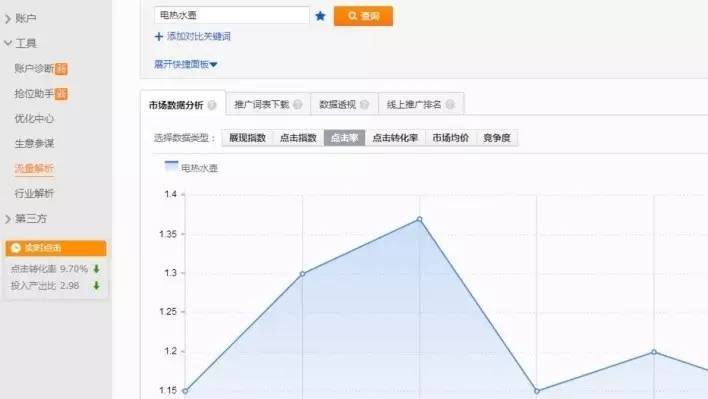Toggle the 电热水壶 chart legend swatch

pyautogui.click(x=171, y=167)
